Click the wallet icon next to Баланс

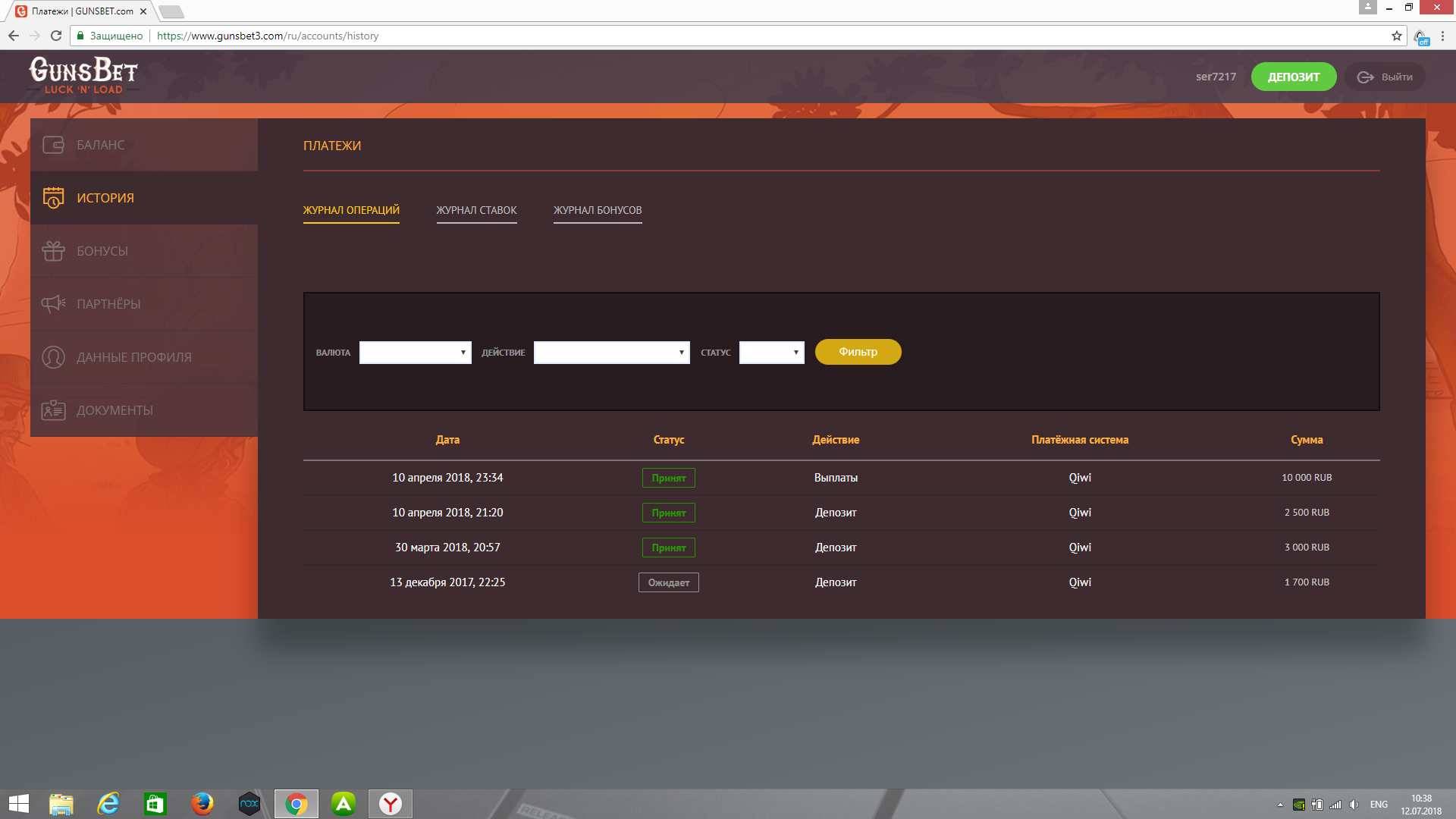click(53, 145)
